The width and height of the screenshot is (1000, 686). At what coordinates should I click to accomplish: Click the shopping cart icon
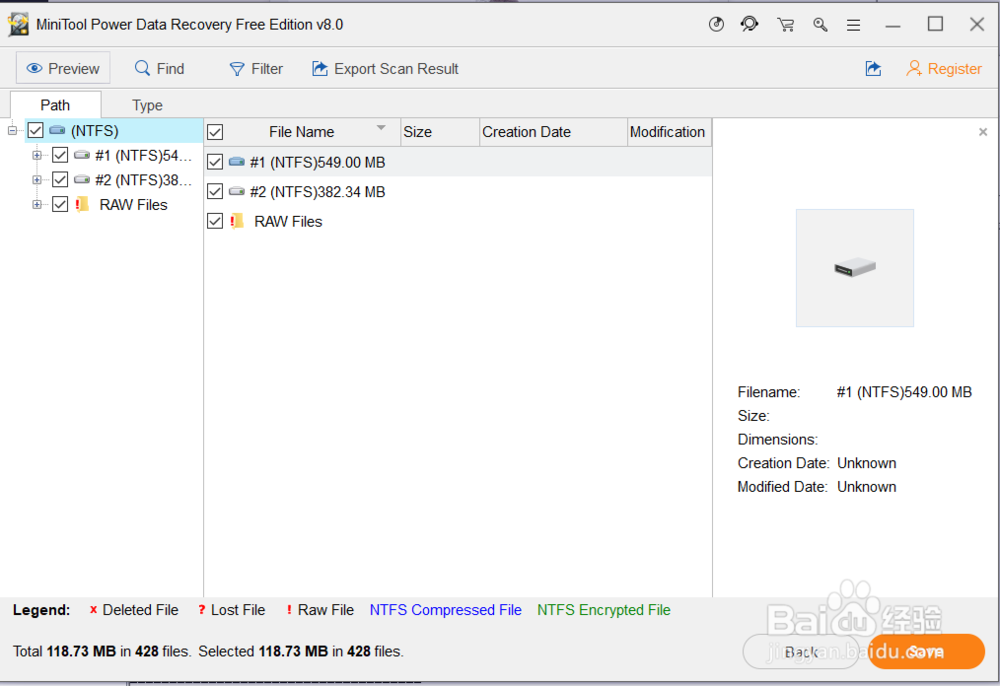tap(786, 25)
